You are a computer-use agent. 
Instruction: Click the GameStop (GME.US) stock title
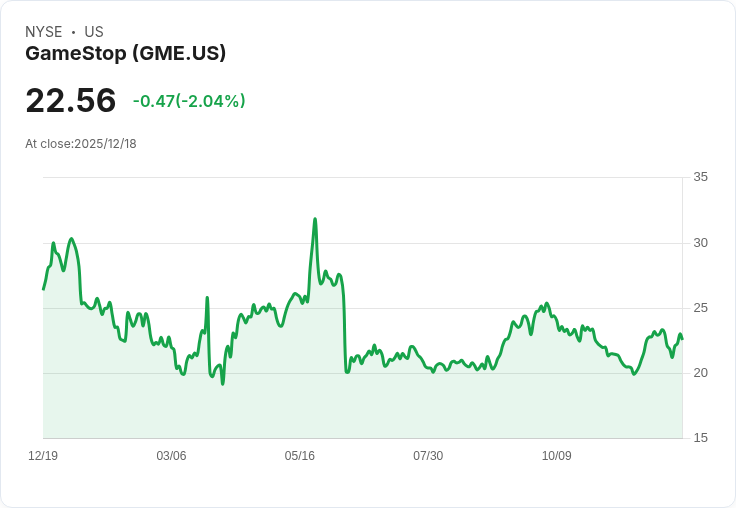[125, 53]
